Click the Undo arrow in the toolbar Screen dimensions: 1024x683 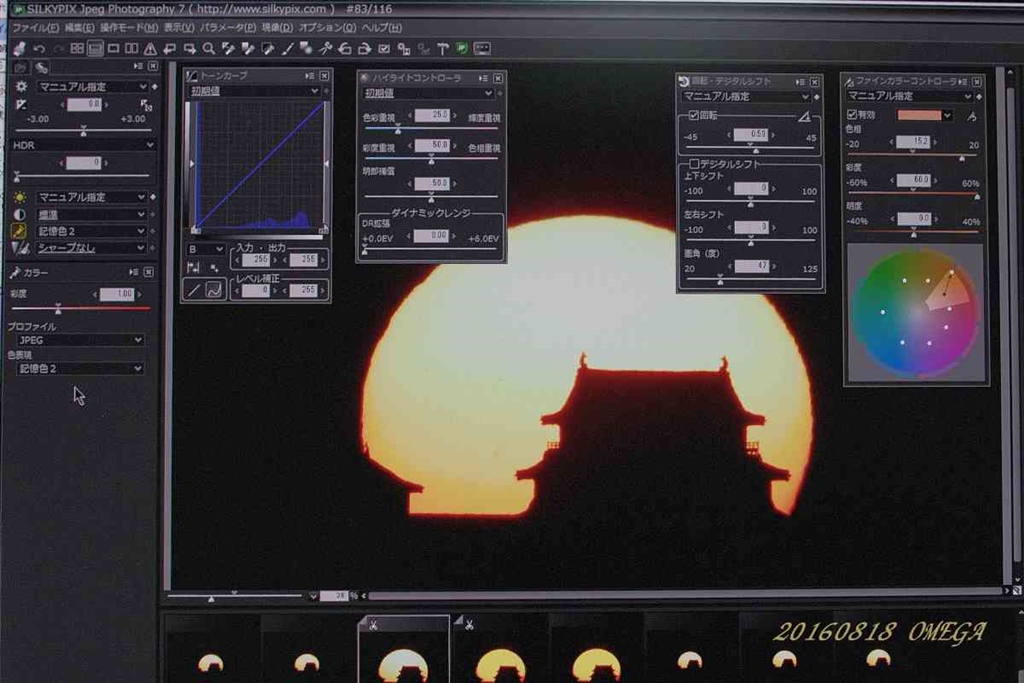pyautogui.click(x=39, y=49)
